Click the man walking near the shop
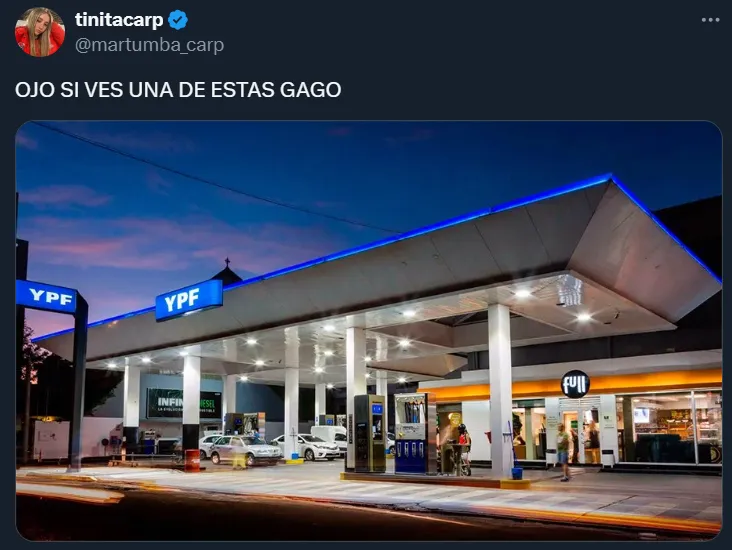This screenshot has width=732, height=550. pyautogui.click(x=563, y=452)
